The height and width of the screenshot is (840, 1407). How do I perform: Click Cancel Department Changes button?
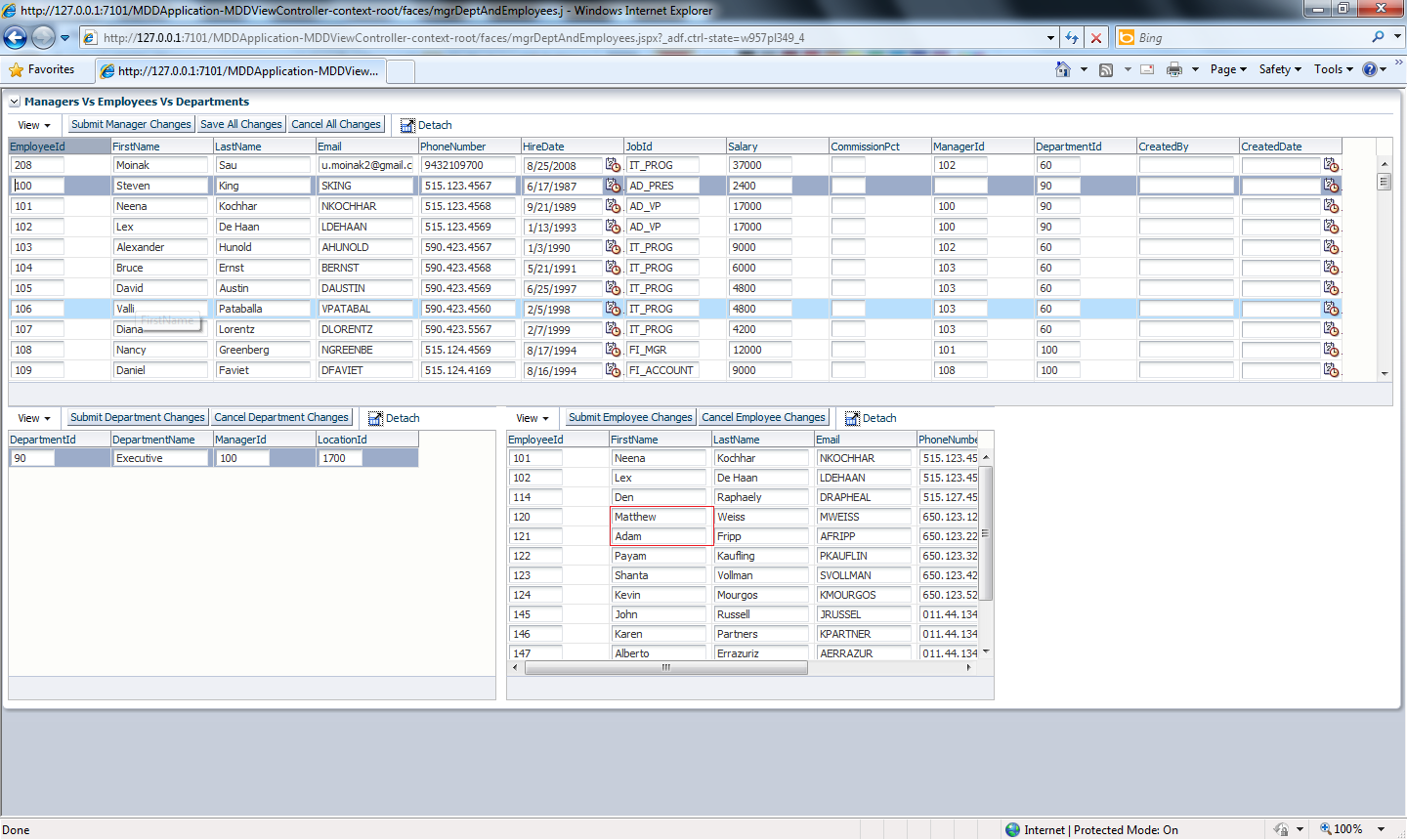coord(281,417)
